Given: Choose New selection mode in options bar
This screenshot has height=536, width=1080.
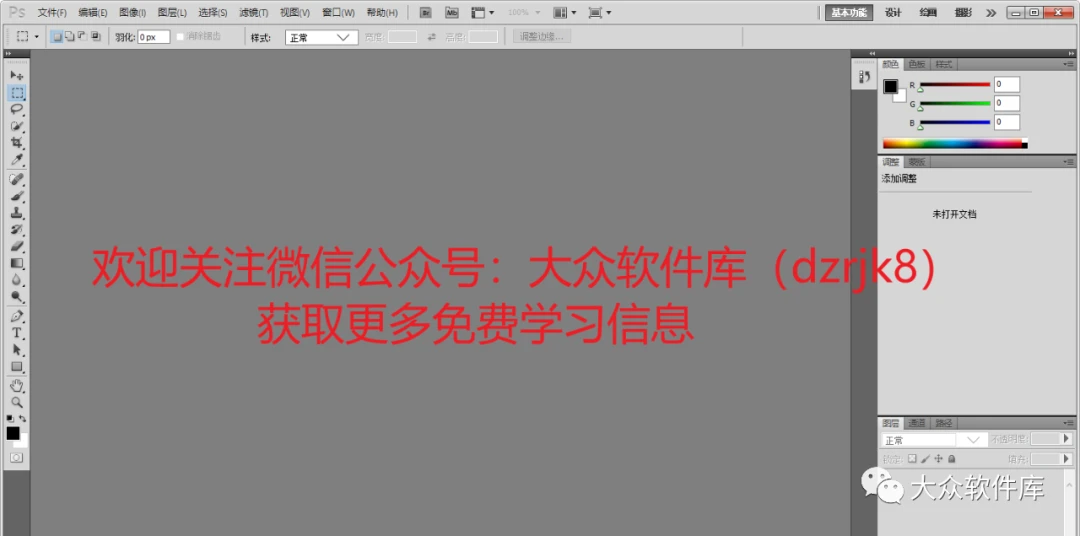Looking at the screenshot, I should [x=58, y=37].
